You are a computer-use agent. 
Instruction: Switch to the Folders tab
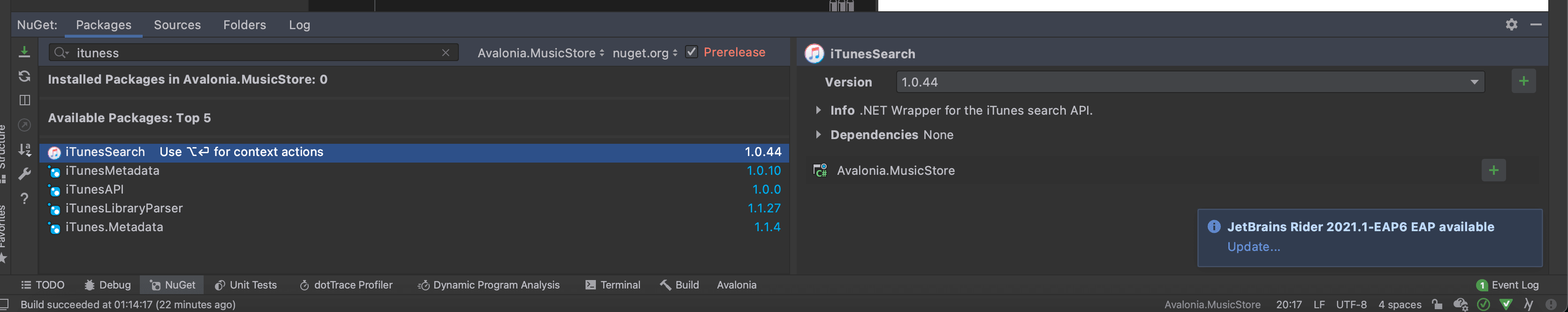coord(244,25)
